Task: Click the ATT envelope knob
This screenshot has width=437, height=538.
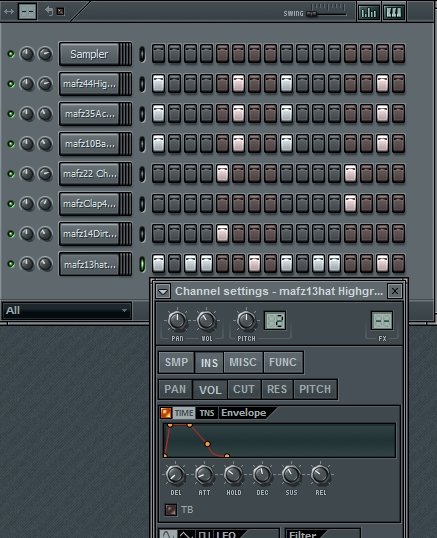Action: [204, 475]
